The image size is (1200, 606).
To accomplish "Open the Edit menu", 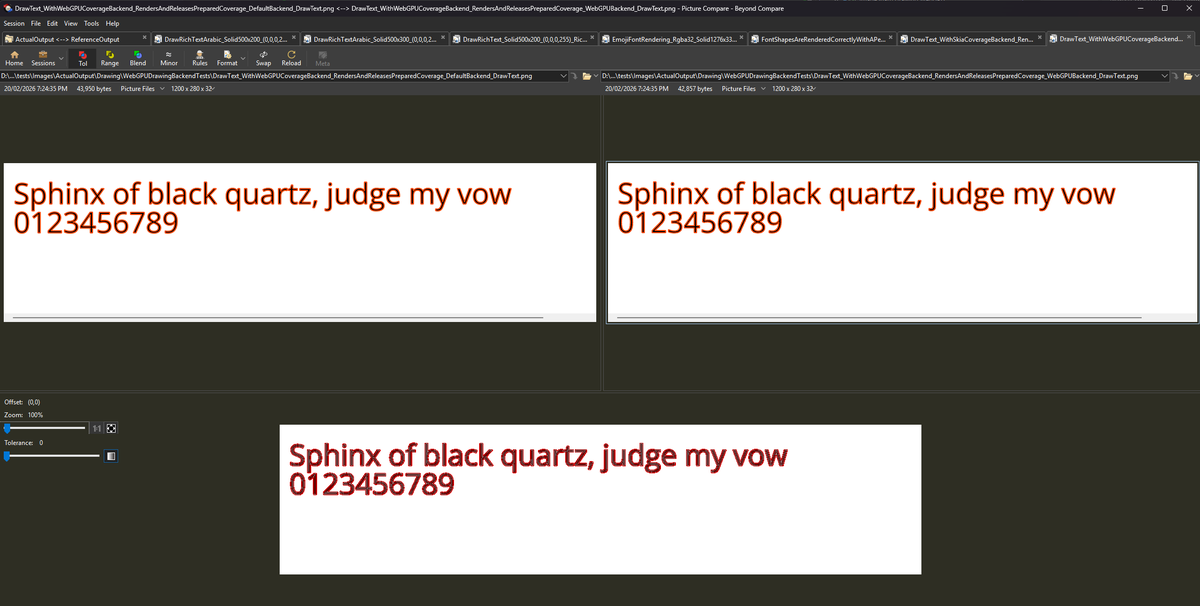I will click(x=52, y=23).
